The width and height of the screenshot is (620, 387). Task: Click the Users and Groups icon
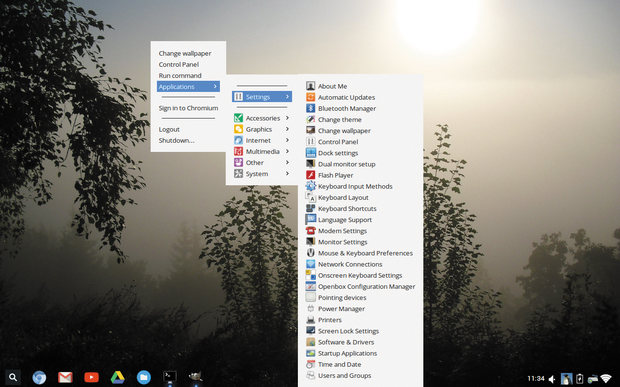coord(310,375)
